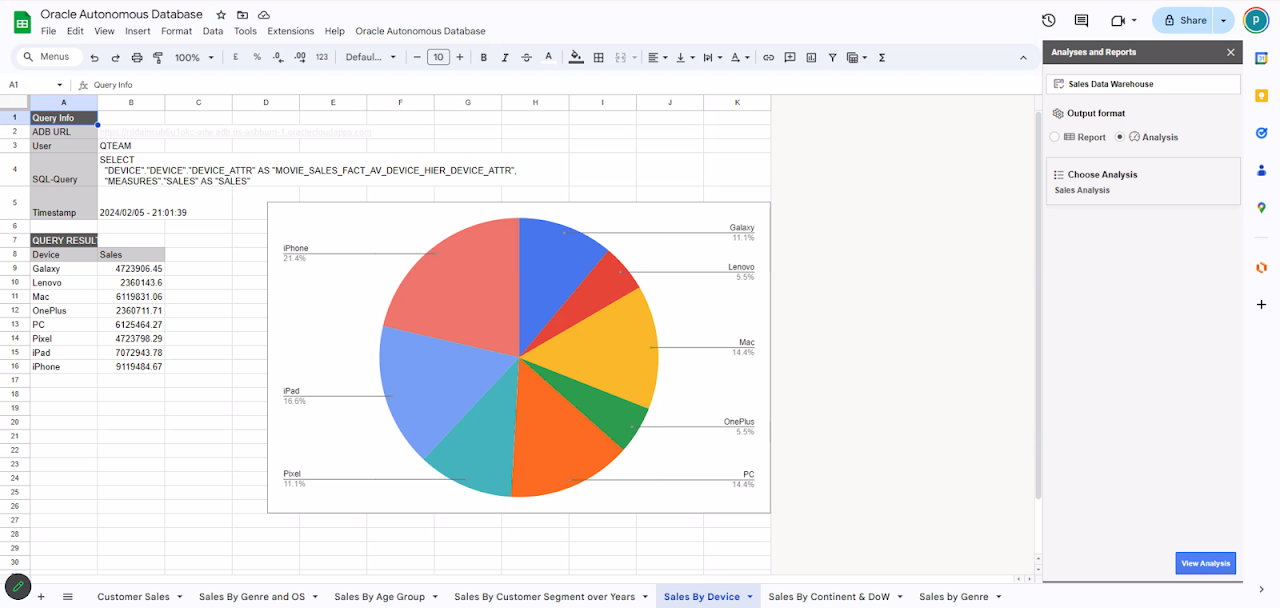Screen dimensions: 1280x608
Task: Open the zoom 100% dropdown
Action: pyautogui.click(x=193, y=58)
